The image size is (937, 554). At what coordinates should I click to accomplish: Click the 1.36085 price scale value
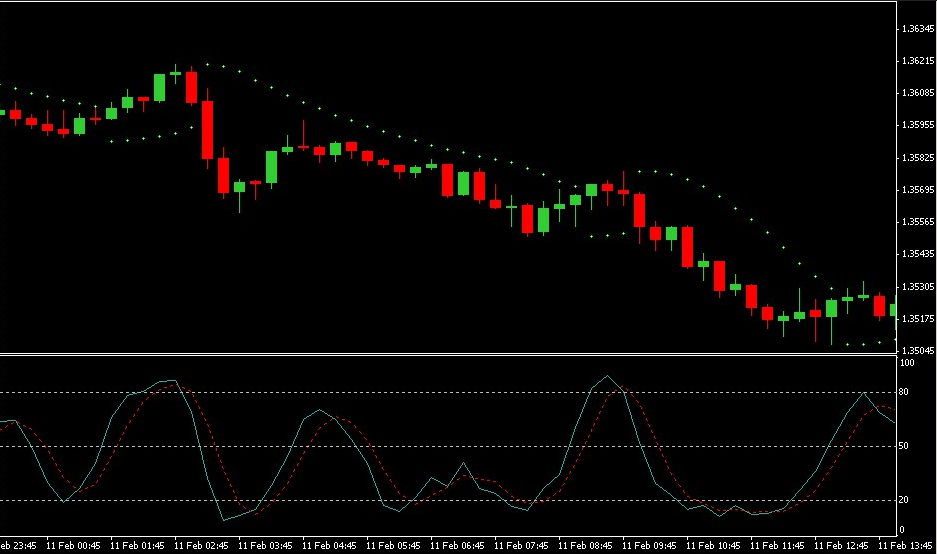(918, 93)
